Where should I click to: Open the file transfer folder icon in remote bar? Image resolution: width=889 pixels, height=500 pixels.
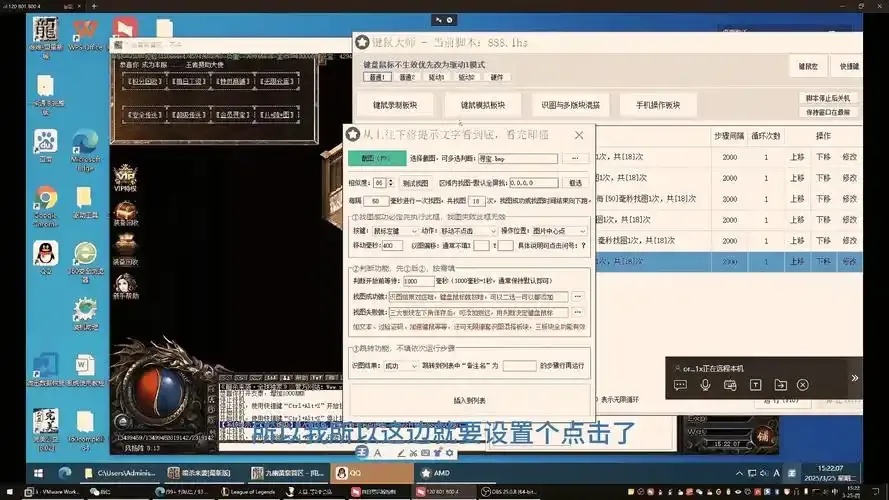click(781, 385)
